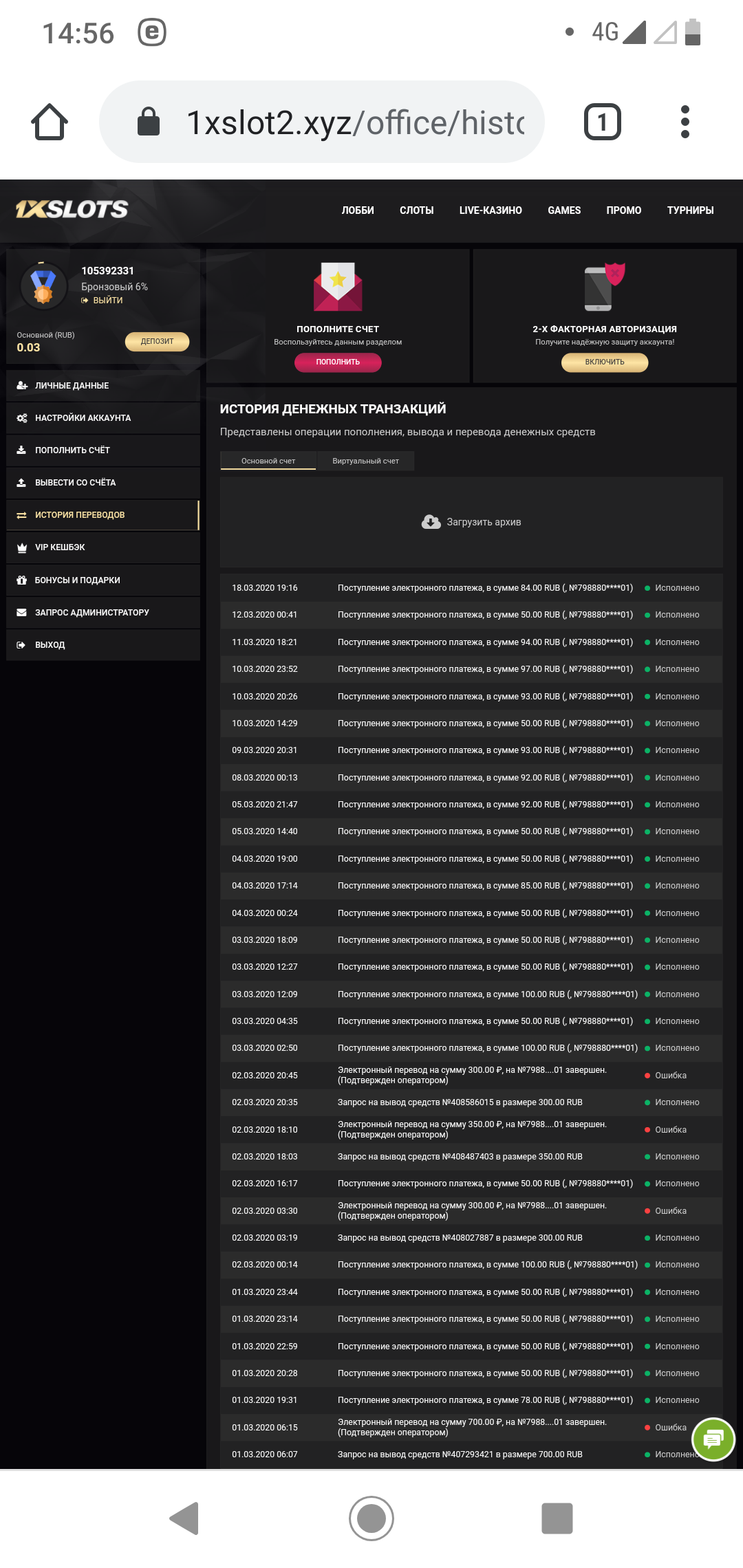Open the ТУРНИРЫ menu item
The width and height of the screenshot is (743, 1568).
point(690,210)
